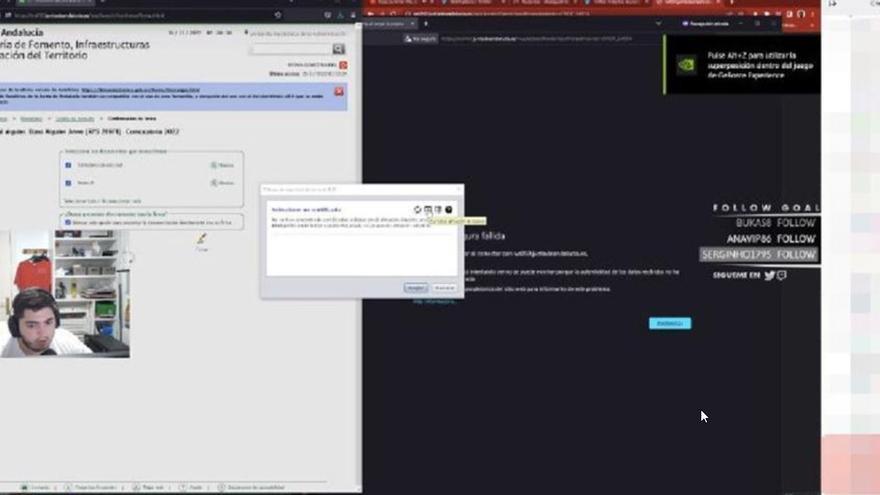Screen dimensions: 880x495
Task: Click the NVIDIA GeForce logo in overlay notification
Action: point(686,65)
